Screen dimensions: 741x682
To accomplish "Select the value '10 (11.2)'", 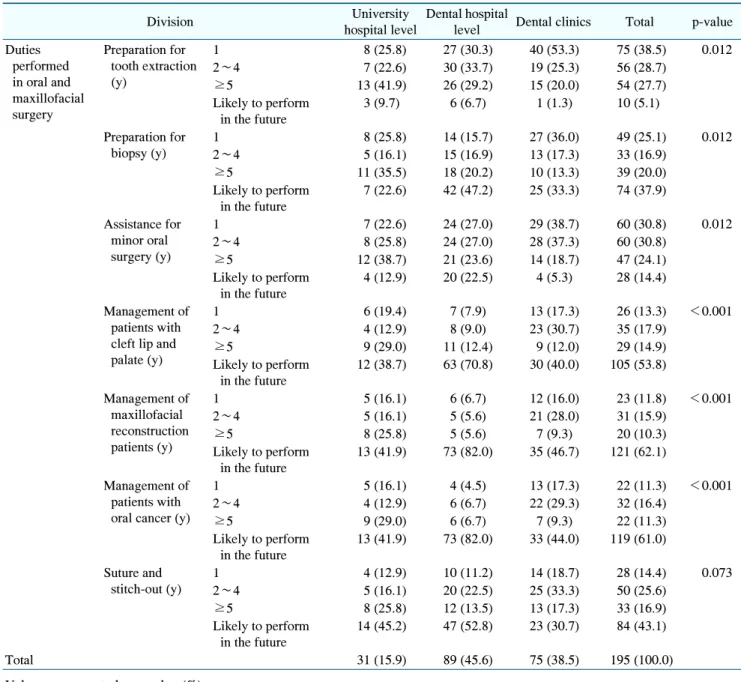I will pyautogui.click(x=468, y=573).
